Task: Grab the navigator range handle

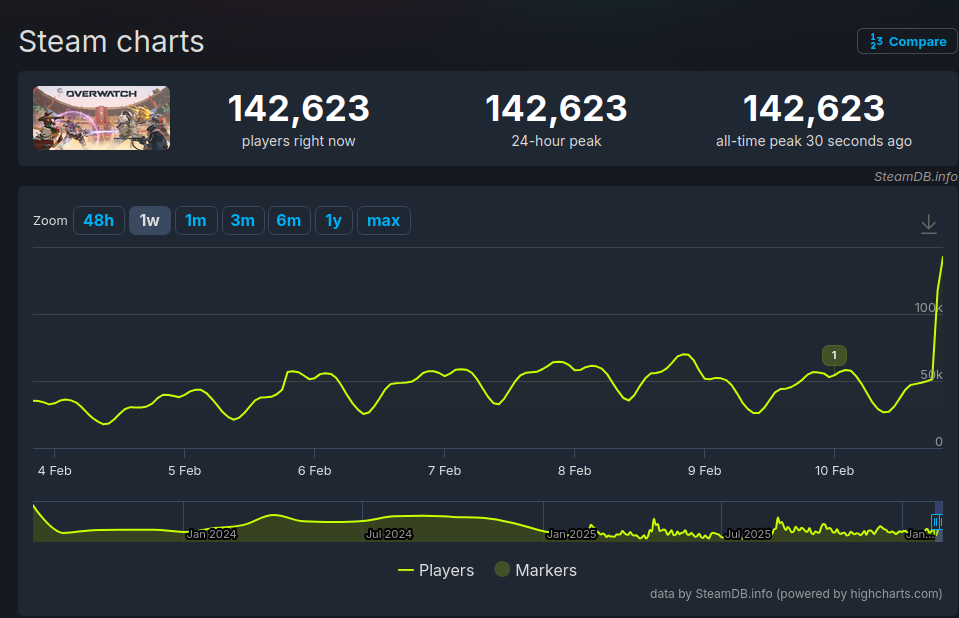Action: (x=936, y=521)
